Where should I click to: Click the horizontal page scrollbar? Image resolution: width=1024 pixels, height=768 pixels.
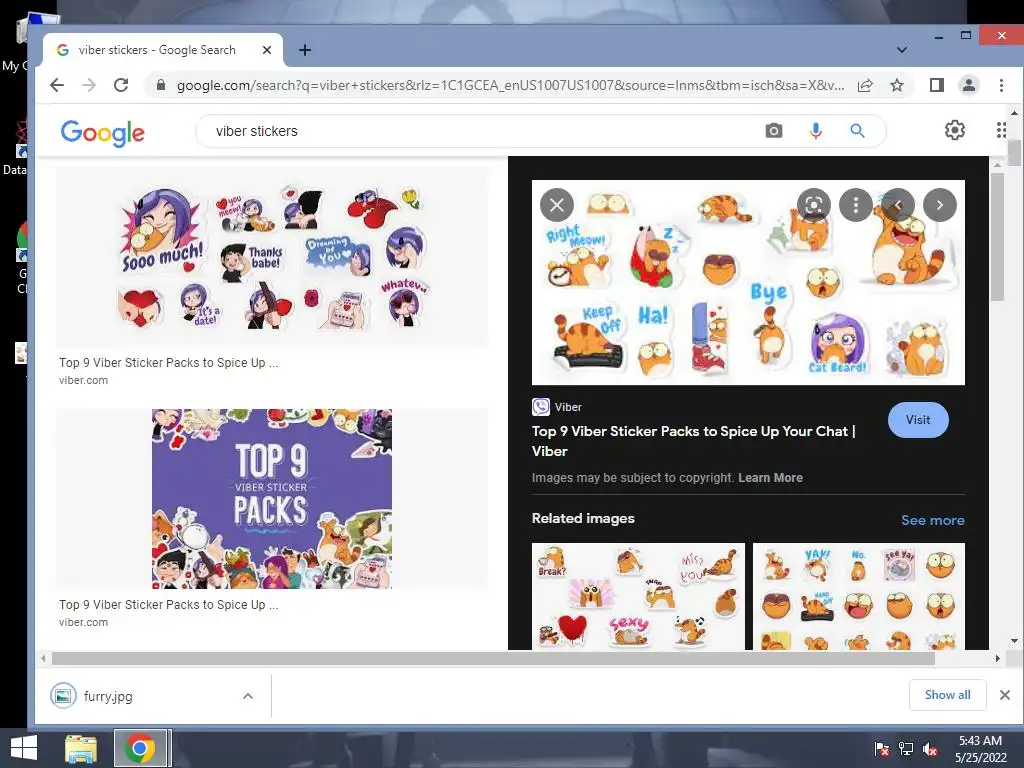pos(493,658)
